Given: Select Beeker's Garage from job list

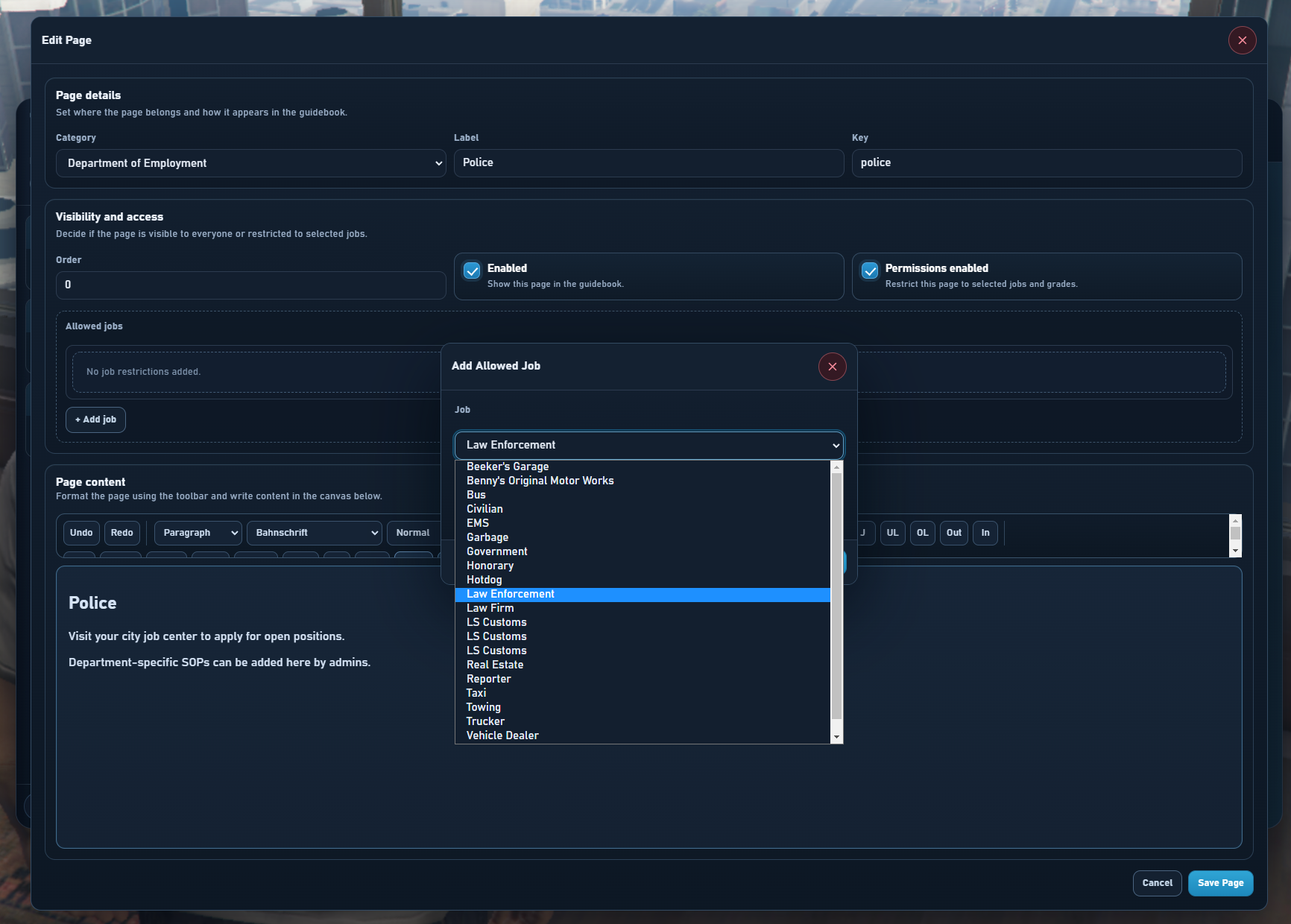Looking at the screenshot, I should coord(643,467).
